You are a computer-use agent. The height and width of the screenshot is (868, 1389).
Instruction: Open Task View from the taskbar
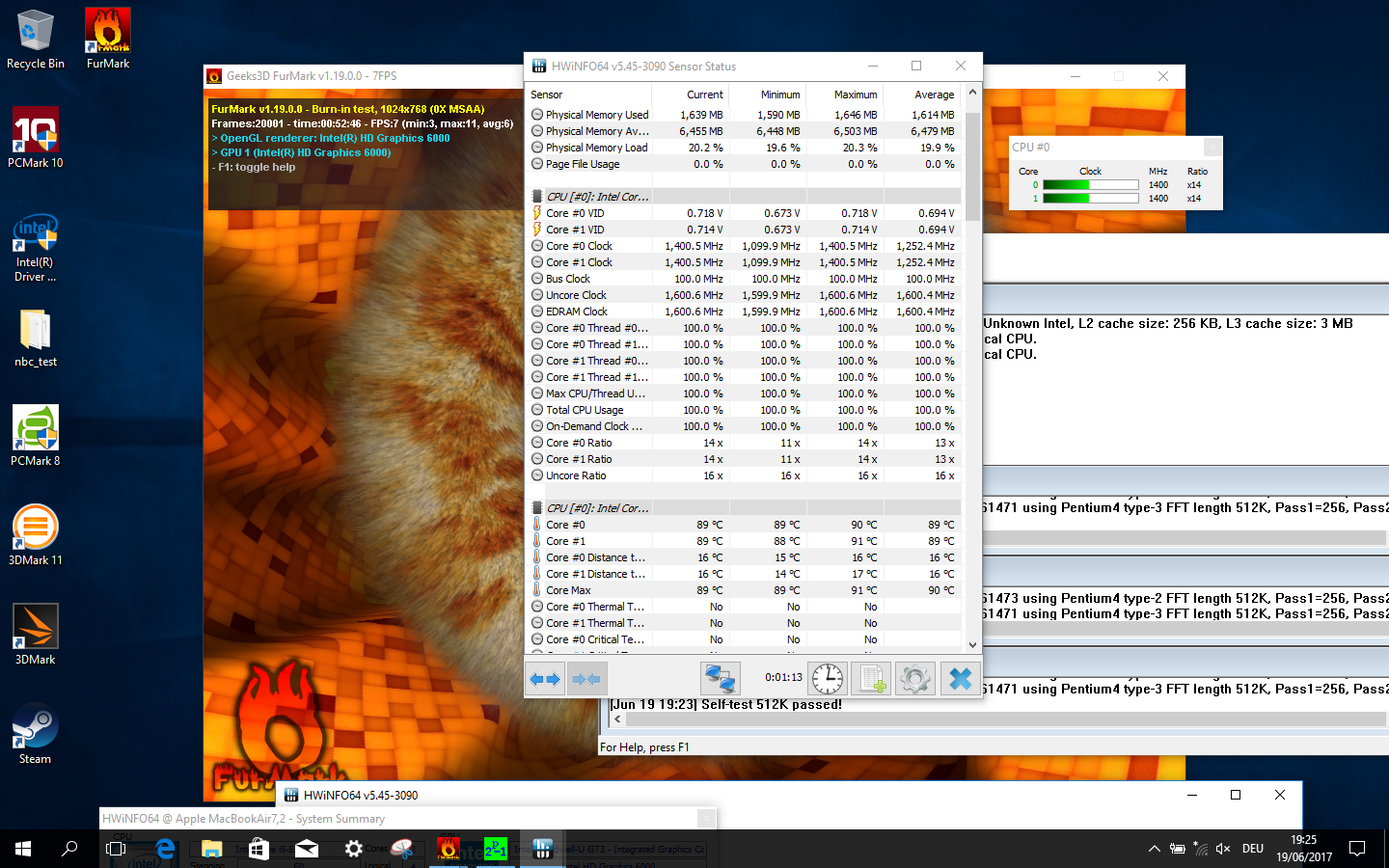(x=116, y=849)
